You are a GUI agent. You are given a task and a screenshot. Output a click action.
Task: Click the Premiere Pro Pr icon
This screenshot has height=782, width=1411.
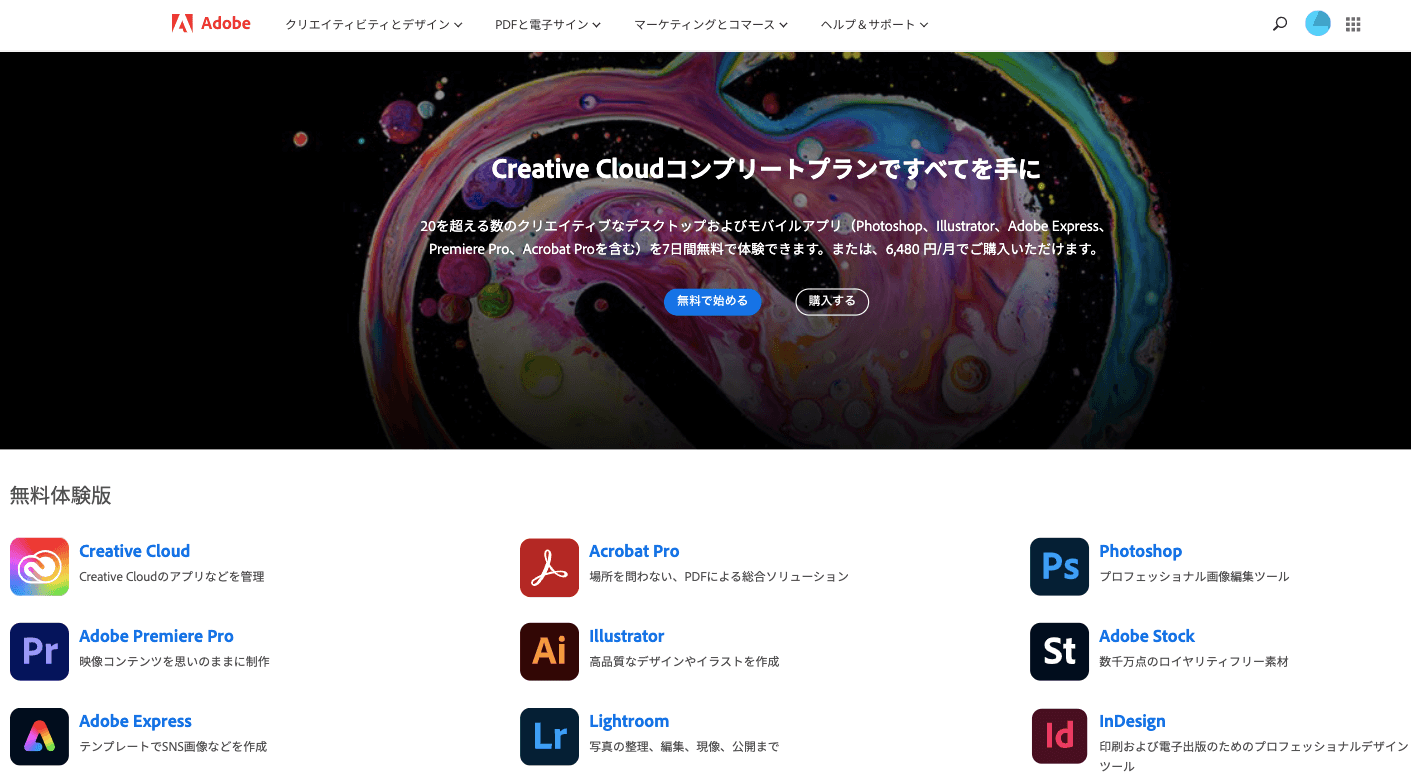click(x=39, y=652)
